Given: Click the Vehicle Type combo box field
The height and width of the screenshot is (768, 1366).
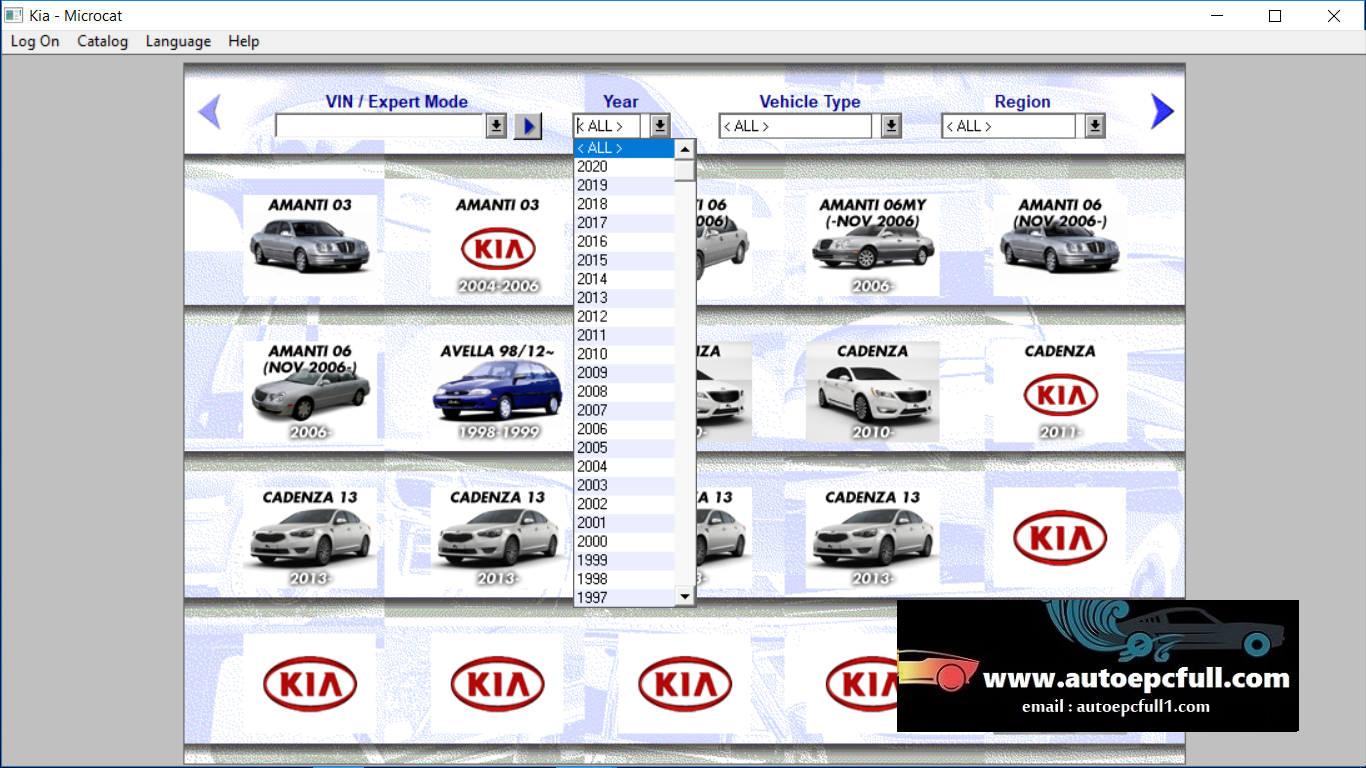Looking at the screenshot, I should click(x=796, y=126).
